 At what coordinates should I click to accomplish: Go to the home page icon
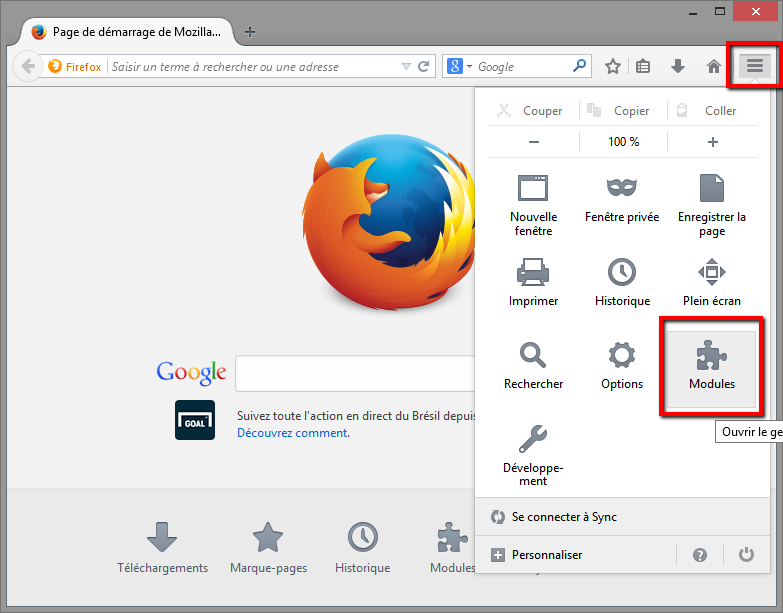(x=714, y=66)
